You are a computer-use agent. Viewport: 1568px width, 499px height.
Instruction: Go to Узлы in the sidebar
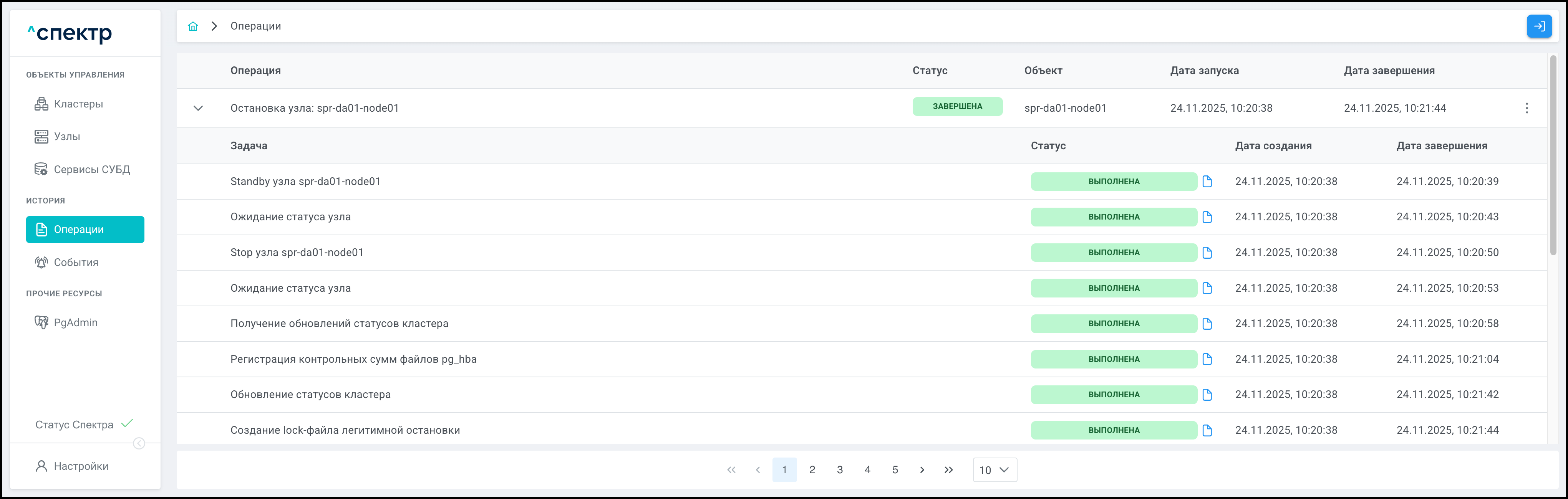pyautogui.click(x=67, y=137)
